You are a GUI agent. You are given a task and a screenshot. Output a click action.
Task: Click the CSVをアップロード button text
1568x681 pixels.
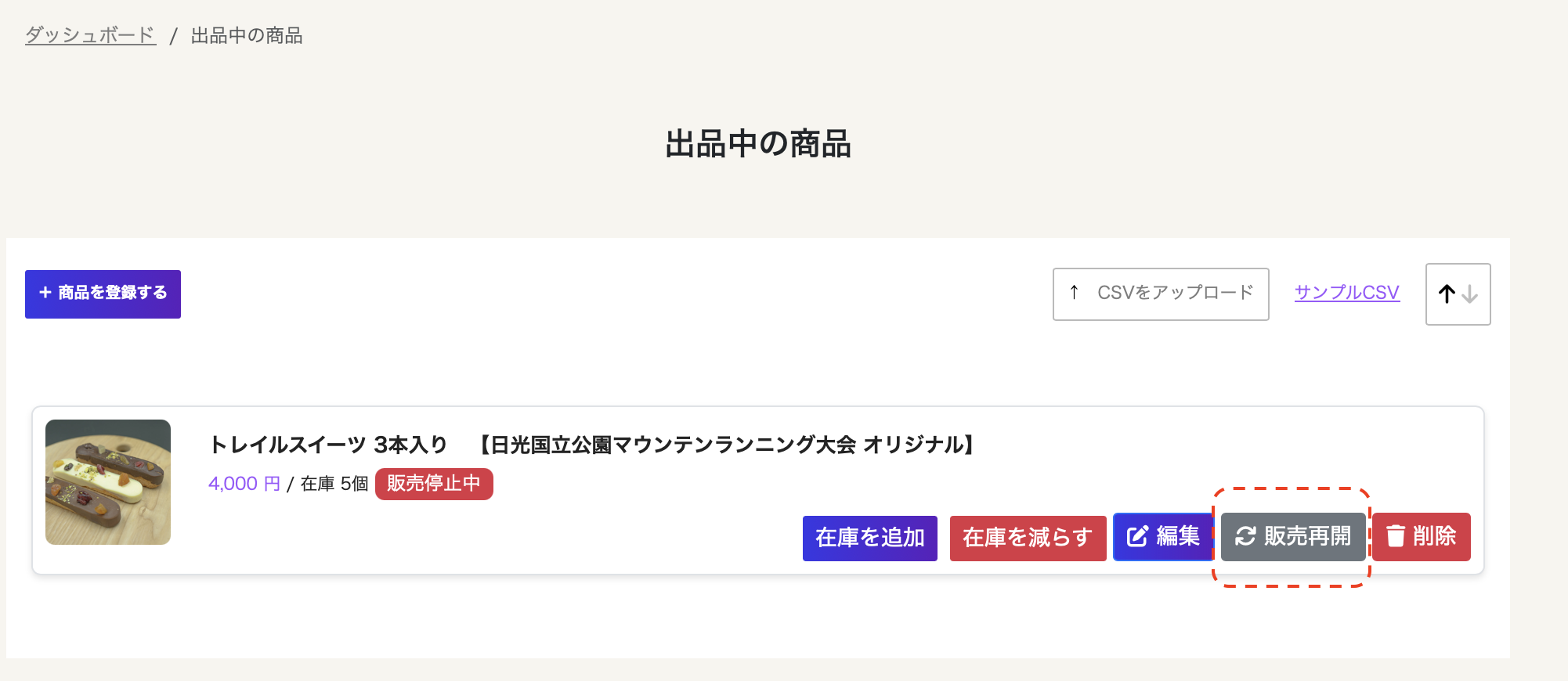1175,293
